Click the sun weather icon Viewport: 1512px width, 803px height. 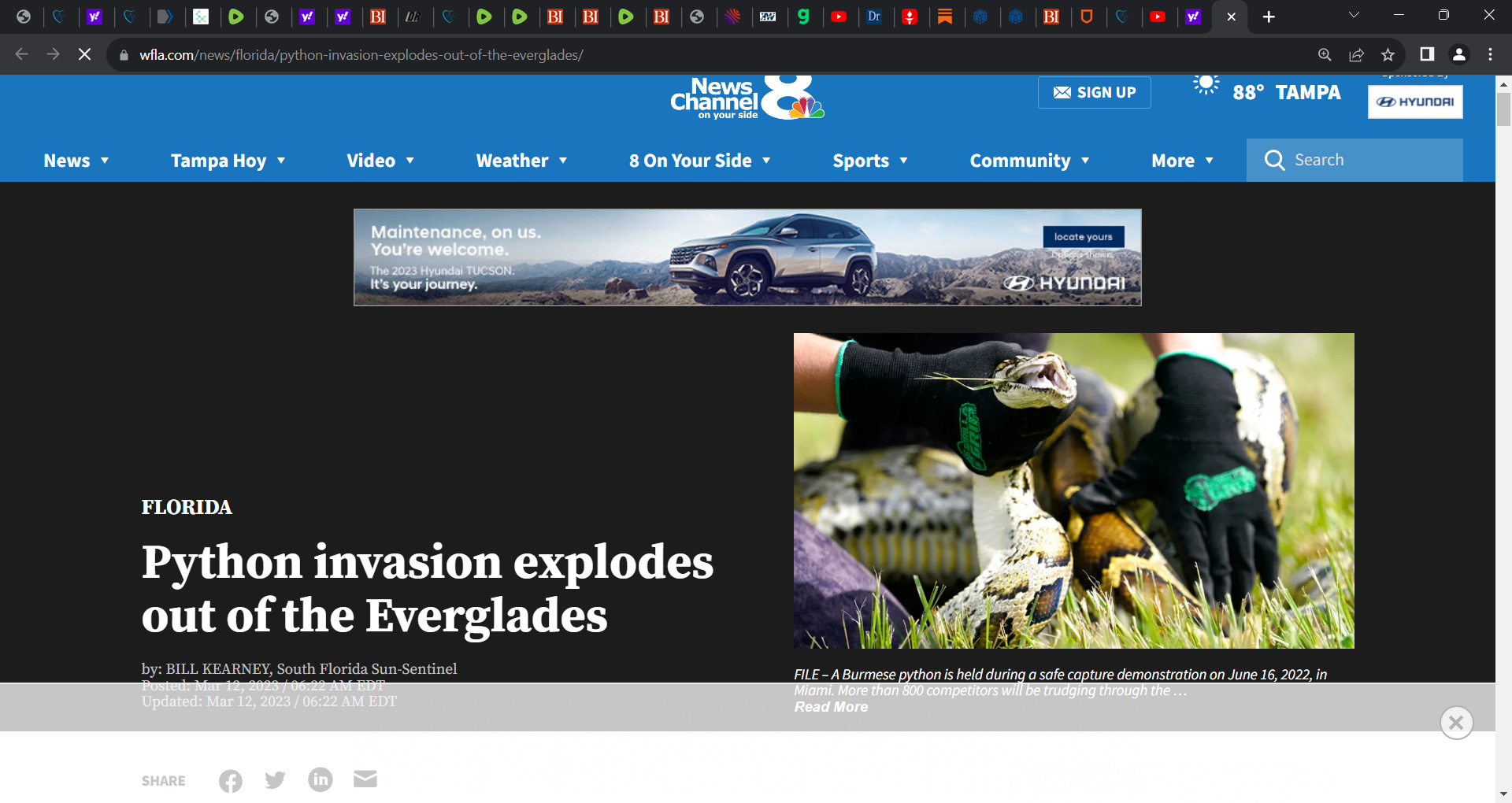(x=1206, y=83)
